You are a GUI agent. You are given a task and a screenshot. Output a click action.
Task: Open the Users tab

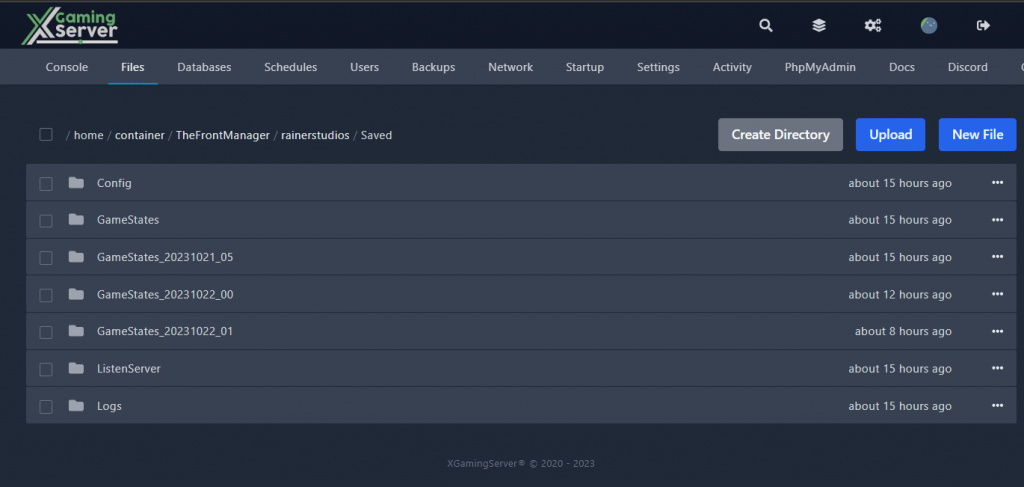pyautogui.click(x=364, y=67)
